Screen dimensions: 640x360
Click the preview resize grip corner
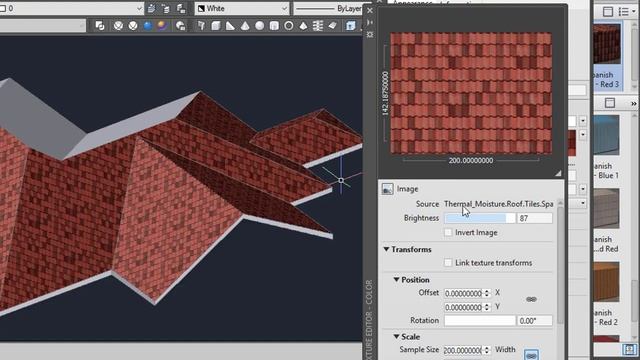(x=558, y=173)
